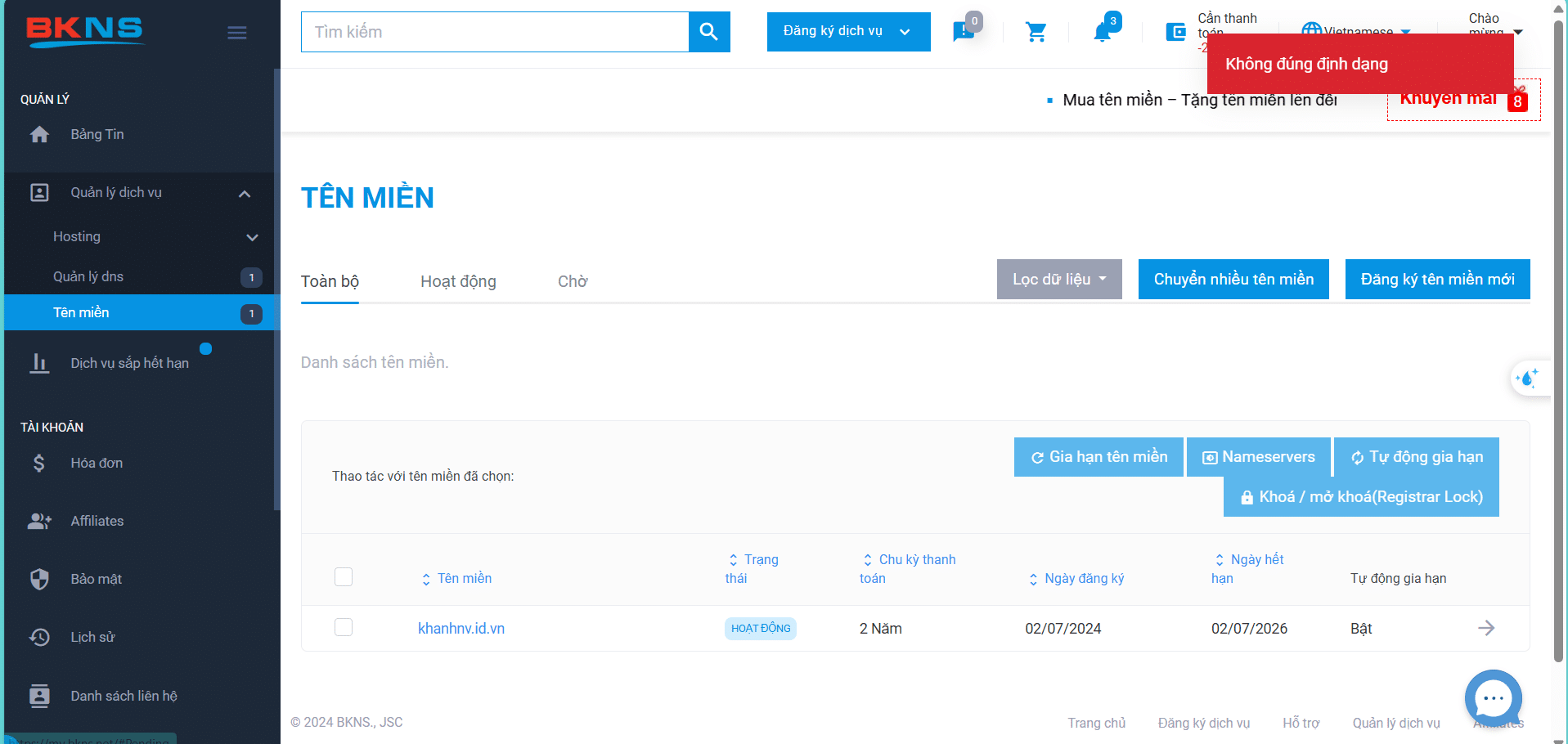This screenshot has width=1568, height=744.
Task: Click the Đăng ký tên miền mới button
Action: [1436, 279]
